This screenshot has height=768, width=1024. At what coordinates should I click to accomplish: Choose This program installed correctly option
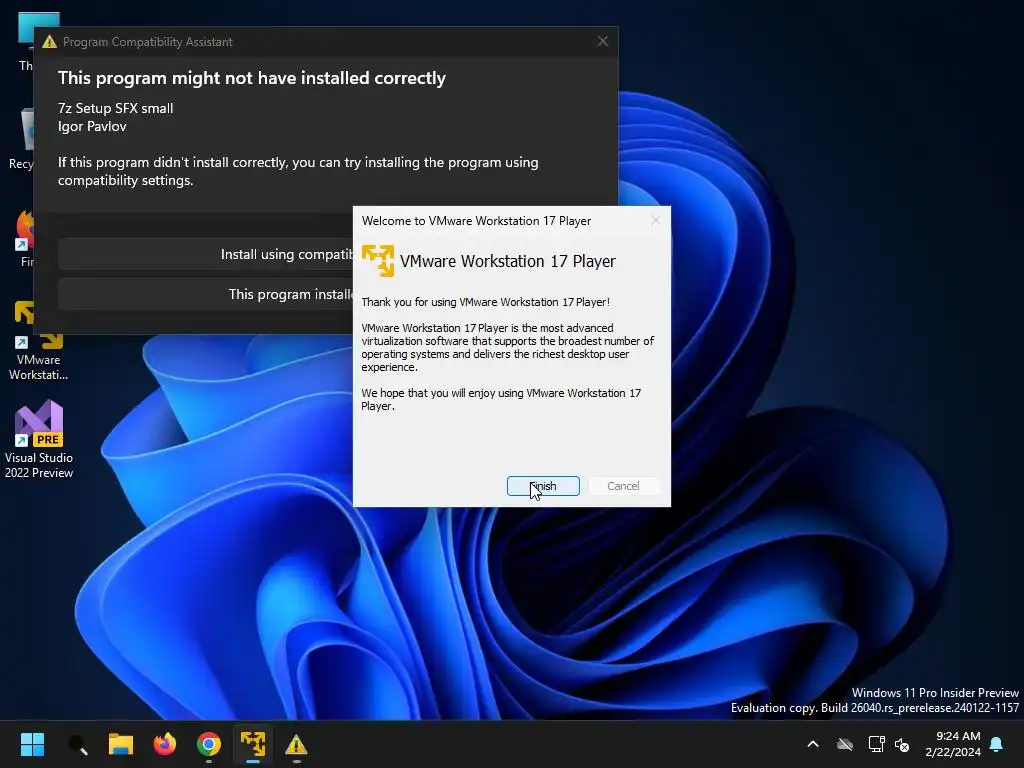coord(206,294)
